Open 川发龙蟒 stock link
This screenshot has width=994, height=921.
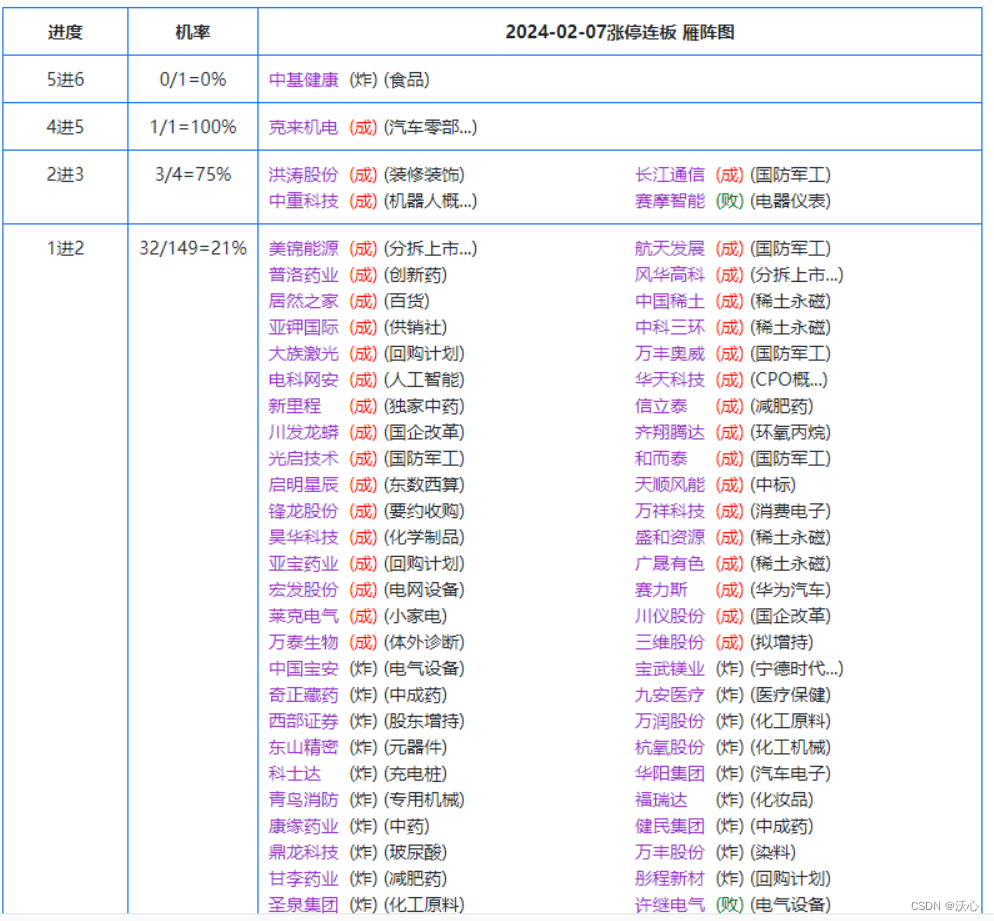pyautogui.click(x=304, y=432)
